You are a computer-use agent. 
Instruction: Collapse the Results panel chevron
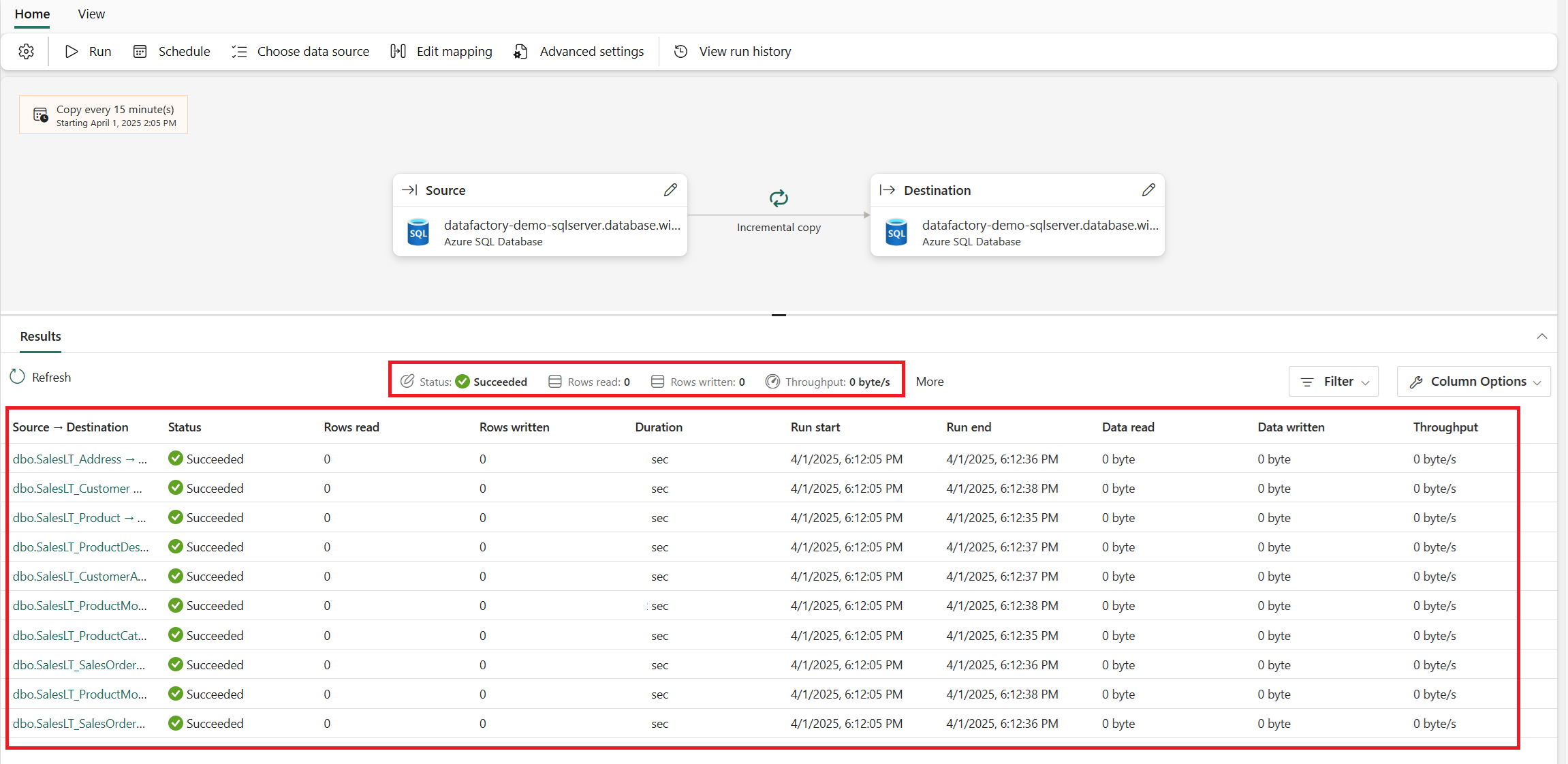[1542, 337]
